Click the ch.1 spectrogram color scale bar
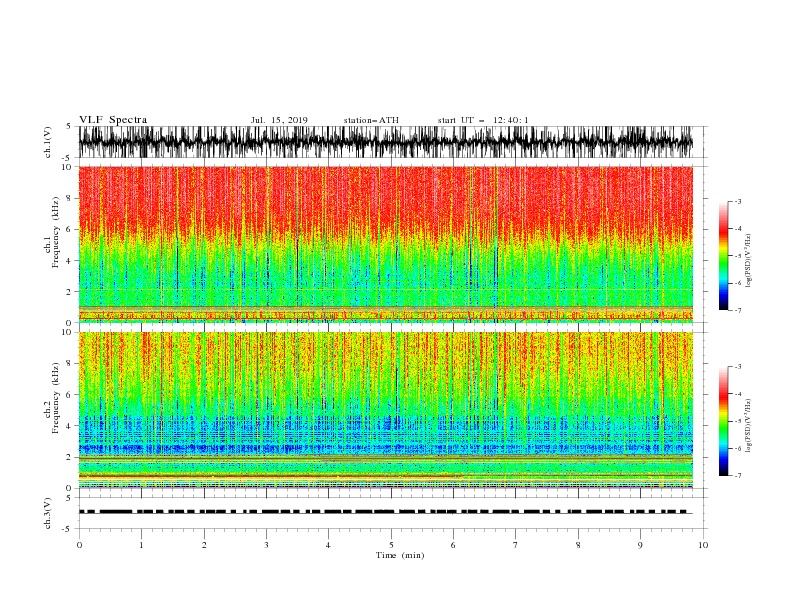This screenshot has height=612, width=792. 723,256
